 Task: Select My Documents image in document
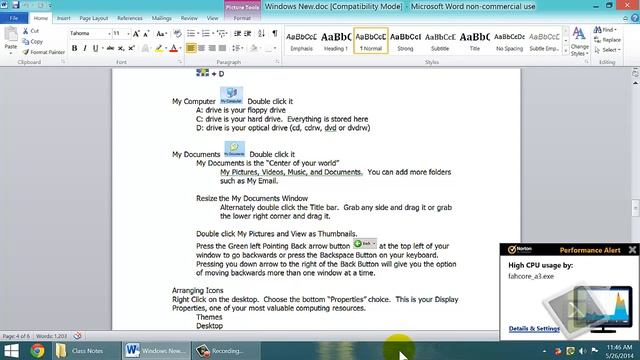[234, 149]
